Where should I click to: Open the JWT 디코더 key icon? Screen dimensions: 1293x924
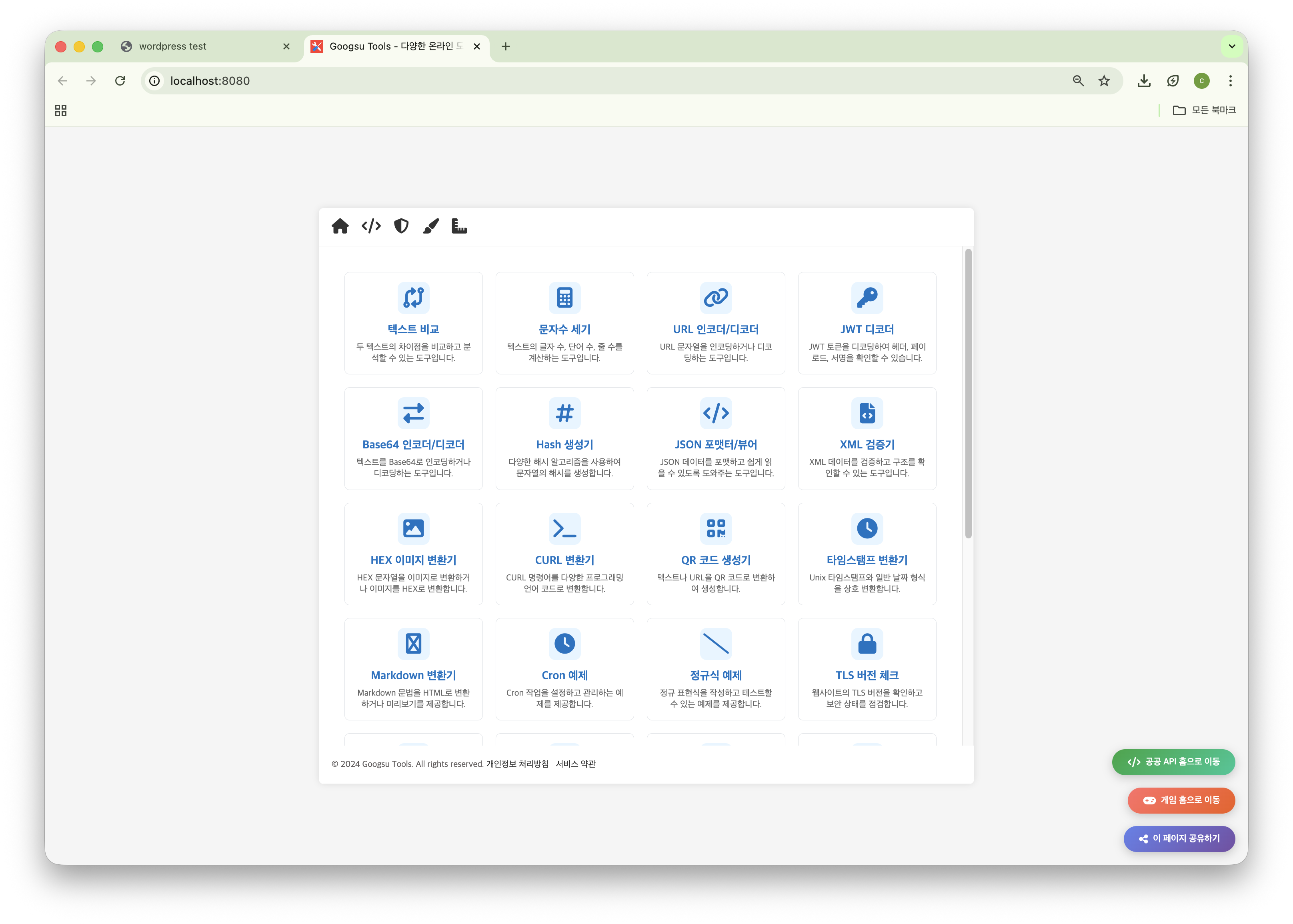[x=867, y=298]
